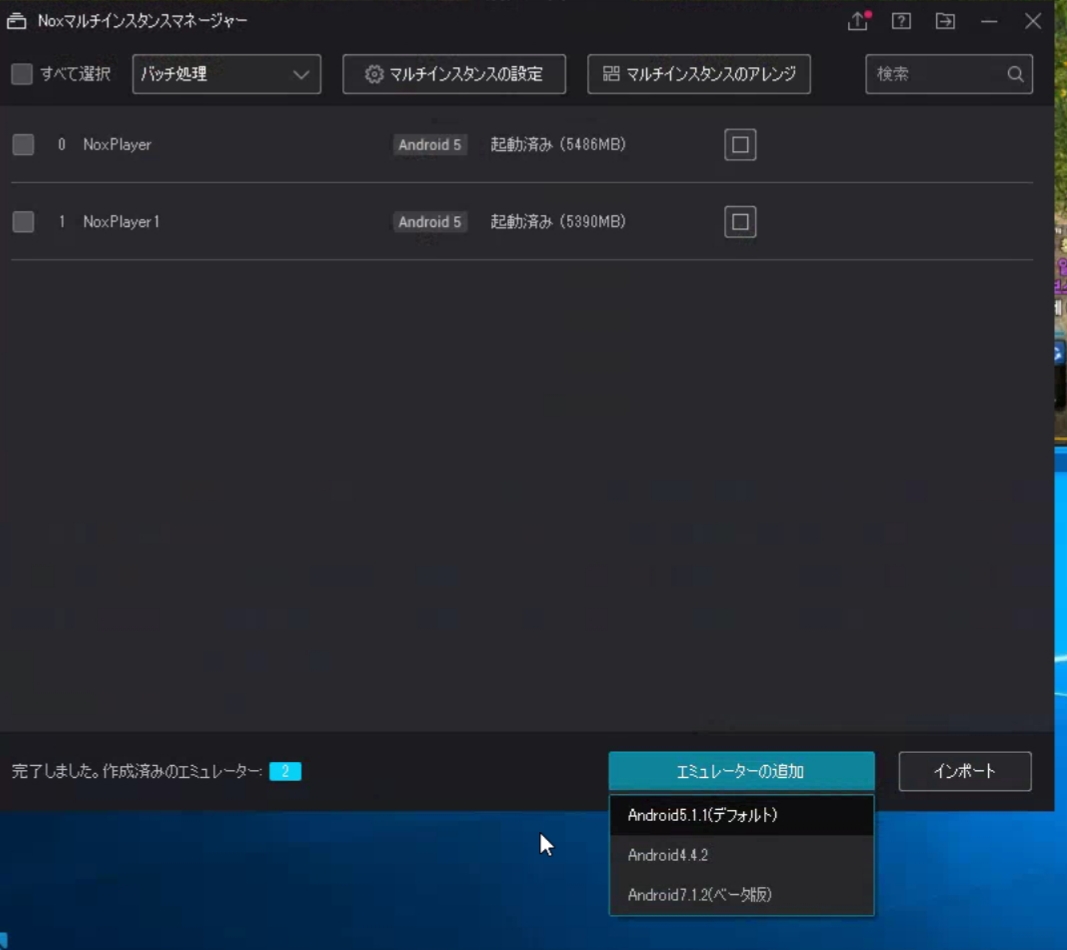
Task: Click the created emulator count badge 2
Action: coord(285,771)
